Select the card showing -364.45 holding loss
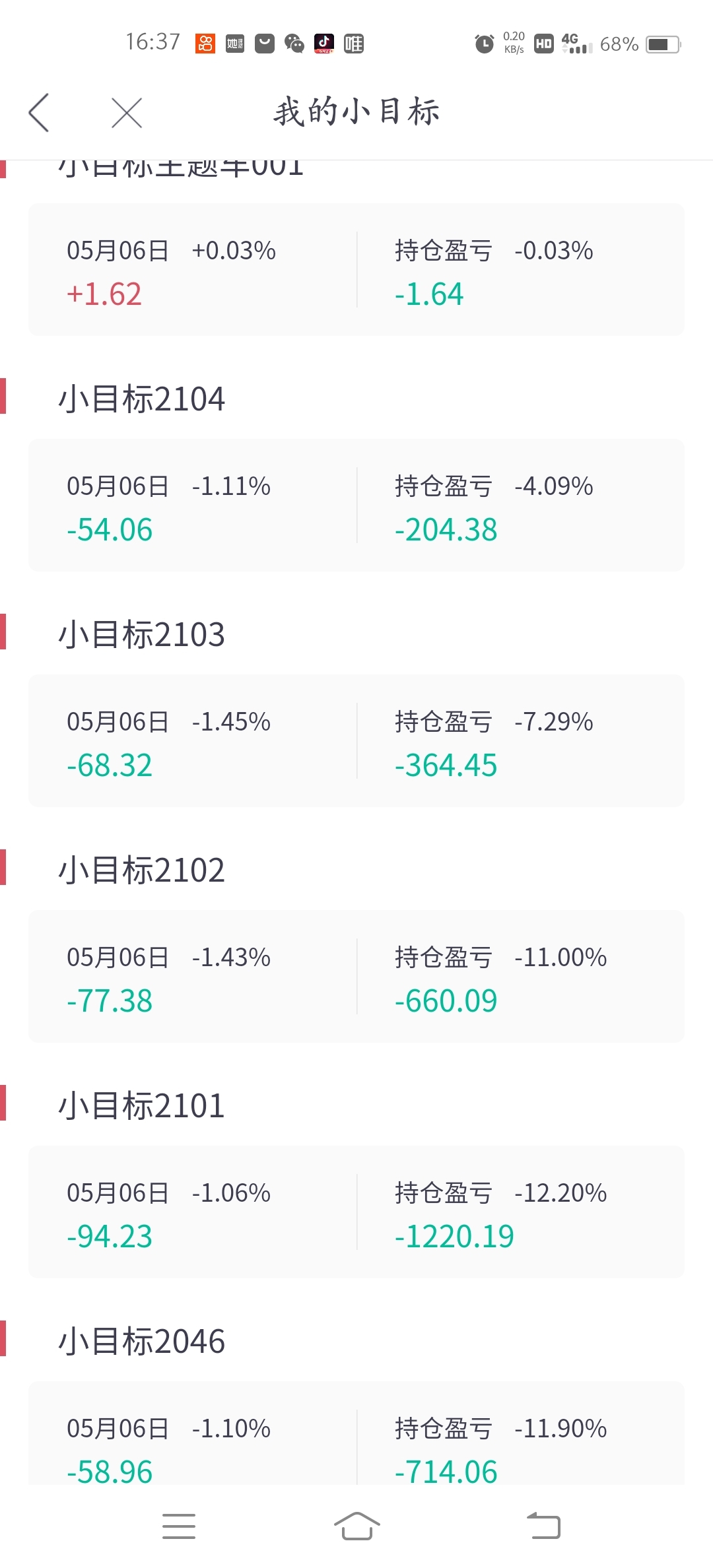The width and height of the screenshot is (713, 1568). 356,741
